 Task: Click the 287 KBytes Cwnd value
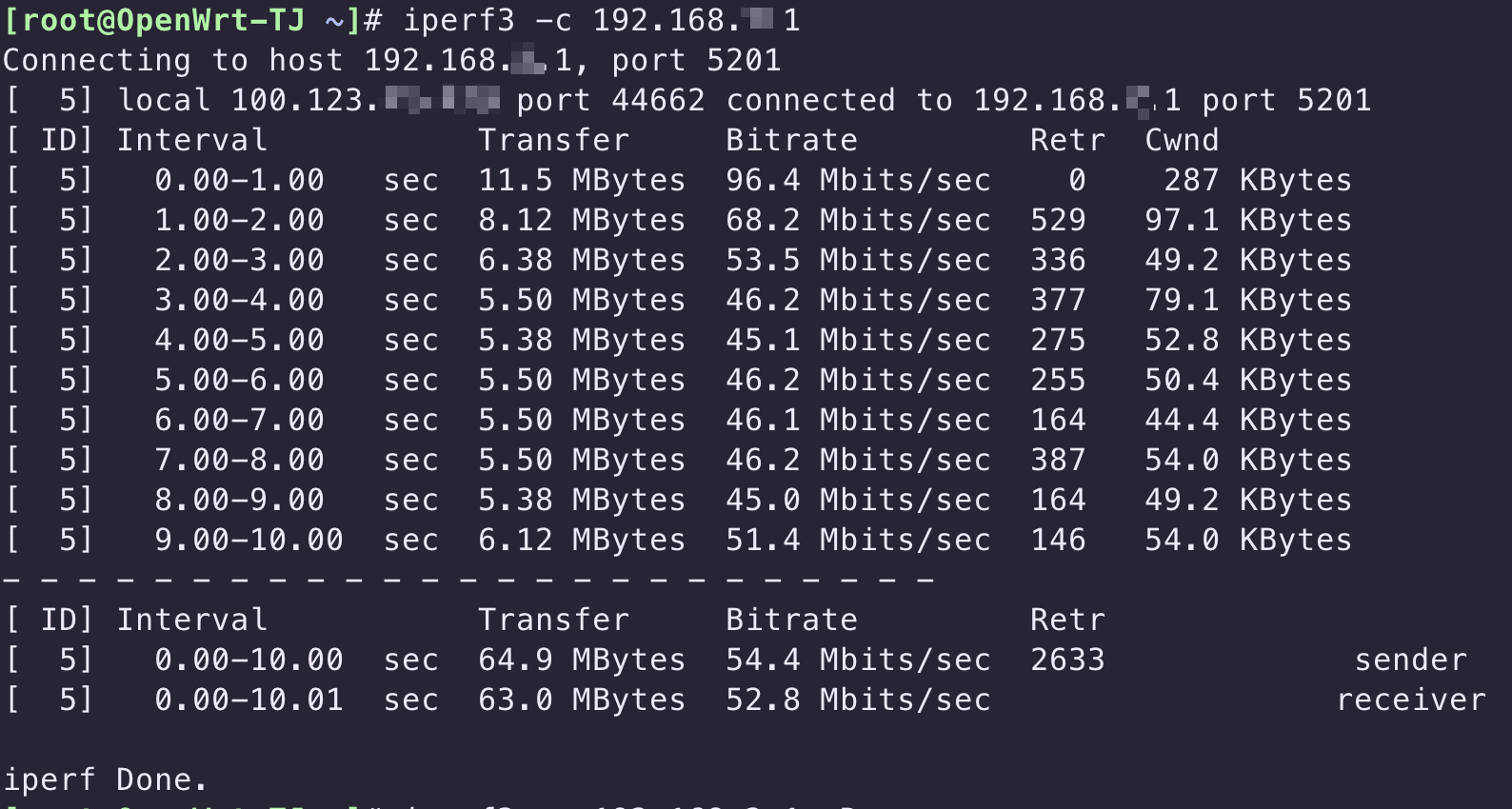[x=1257, y=180]
